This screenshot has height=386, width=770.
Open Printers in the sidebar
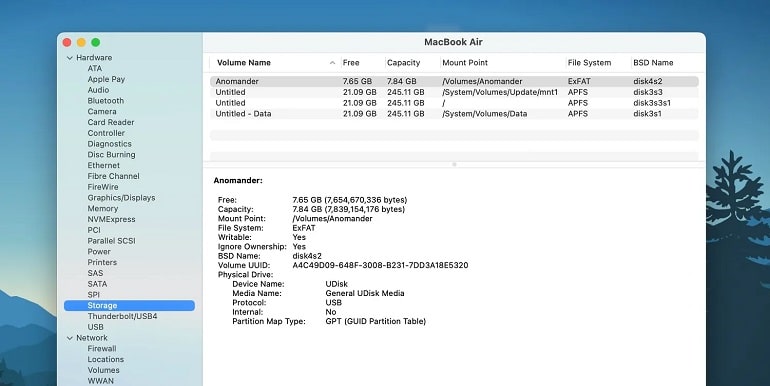(102, 263)
